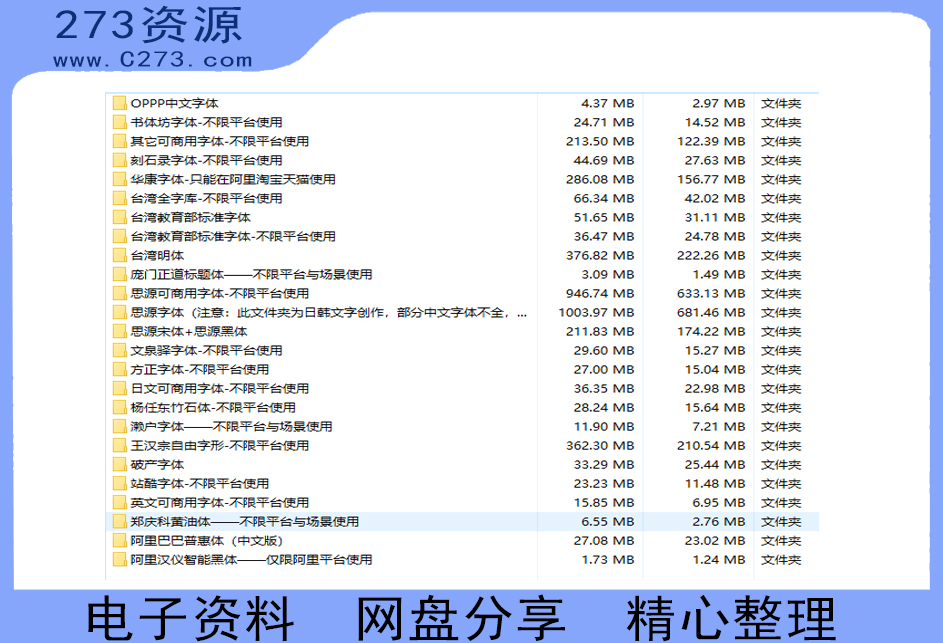Screen dimensions: 943x643
Task: Click the folder icon for 日文可商用字体-不限平台使用
Action: pos(120,389)
